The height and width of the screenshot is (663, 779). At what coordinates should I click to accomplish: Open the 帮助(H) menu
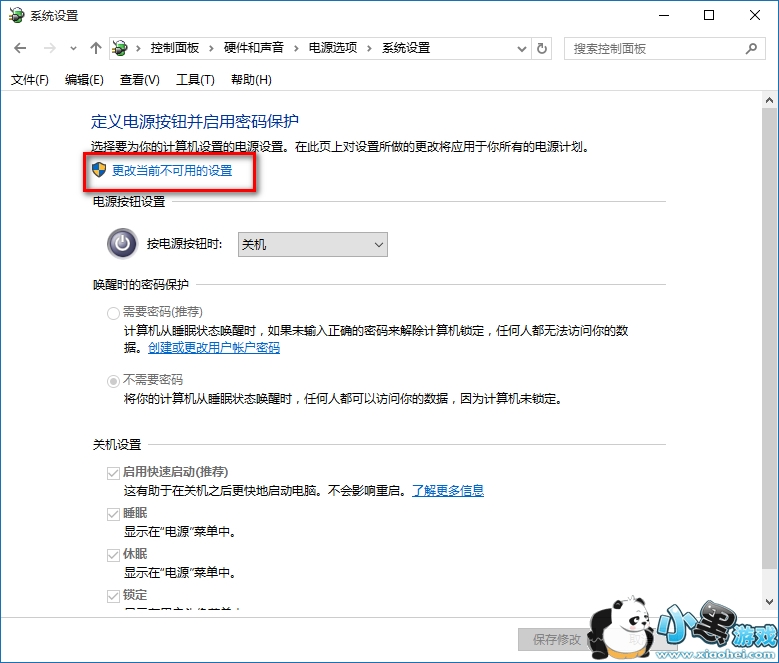point(251,79)
